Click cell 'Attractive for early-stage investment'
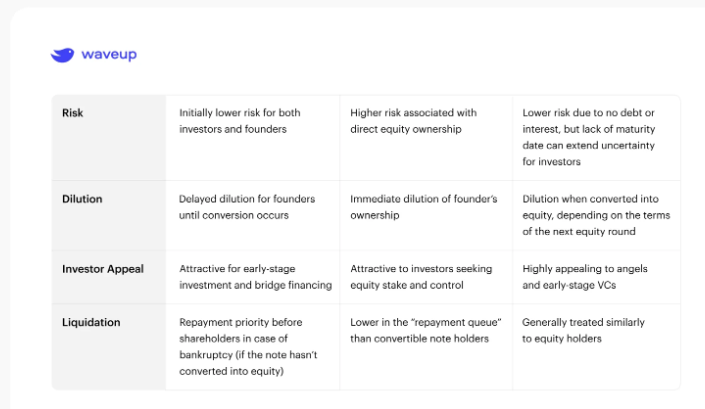Viewport: 705px width, 409px height. pyautogui.click(x=255, y=277)
